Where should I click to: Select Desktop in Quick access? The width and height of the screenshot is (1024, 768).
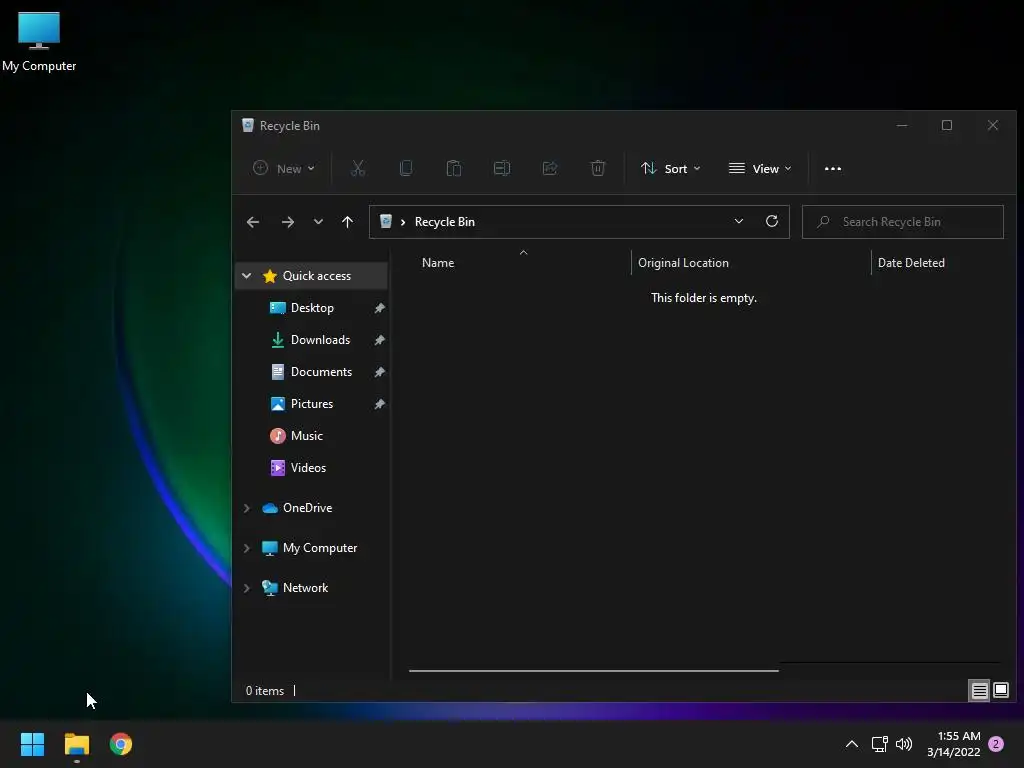coord(312,308)
